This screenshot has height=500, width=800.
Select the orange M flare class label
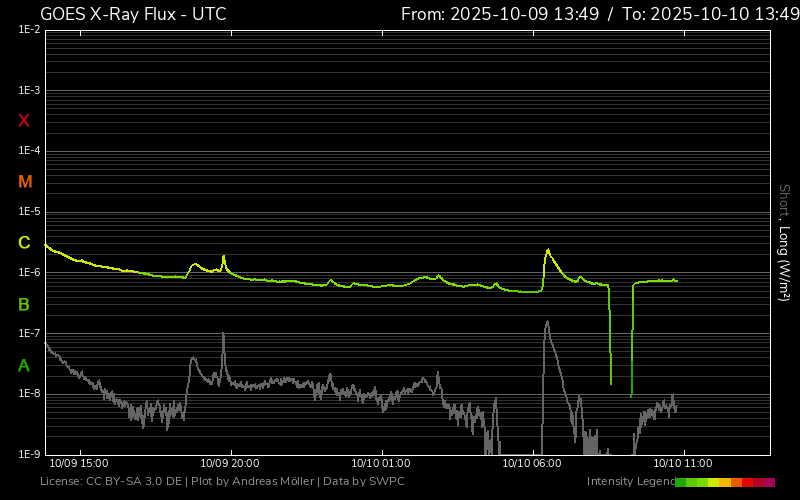pos(25,182)
